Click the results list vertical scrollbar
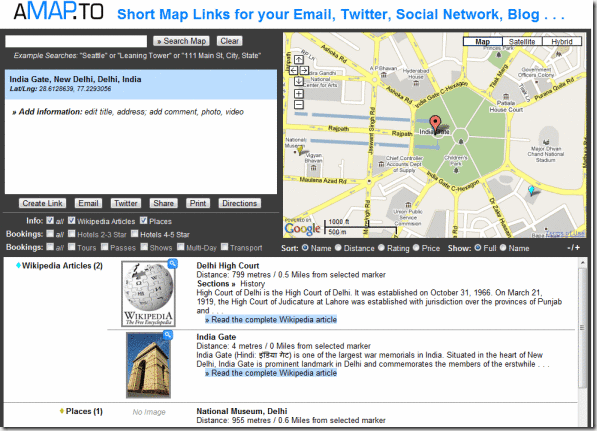Viewport: 597px width, 431px height. point(582,327)
